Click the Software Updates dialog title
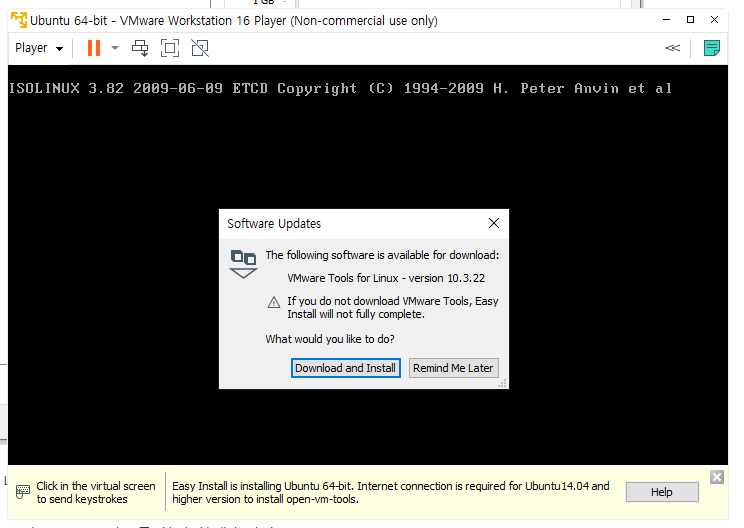Viewport: 744px width, 528px height. (x=274, y=223)
